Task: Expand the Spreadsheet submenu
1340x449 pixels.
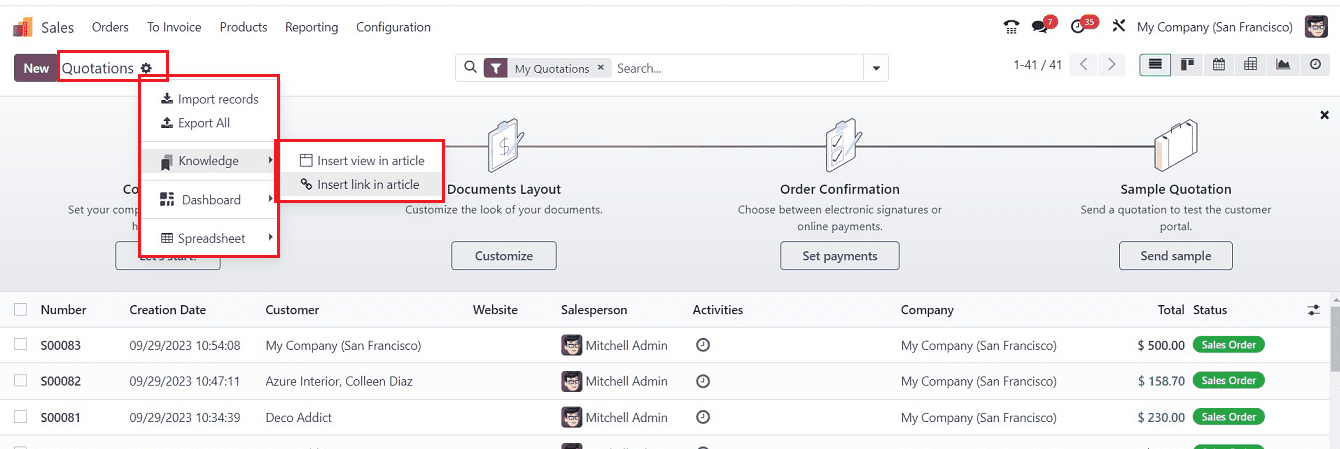Action: click(x=210, y=238)
